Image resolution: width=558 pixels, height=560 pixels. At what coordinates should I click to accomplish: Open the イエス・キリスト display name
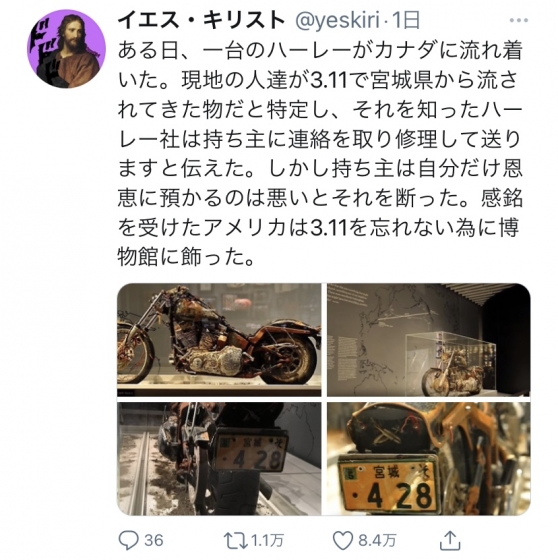tap(201, 20)
